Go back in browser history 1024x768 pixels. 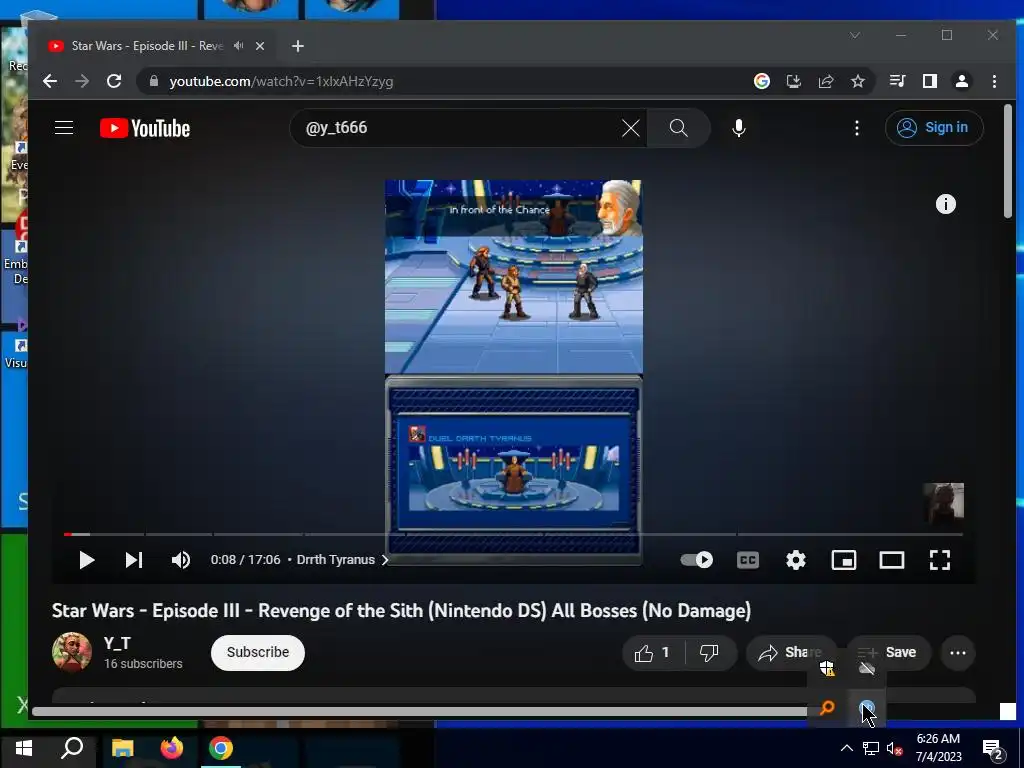[50, 81]
